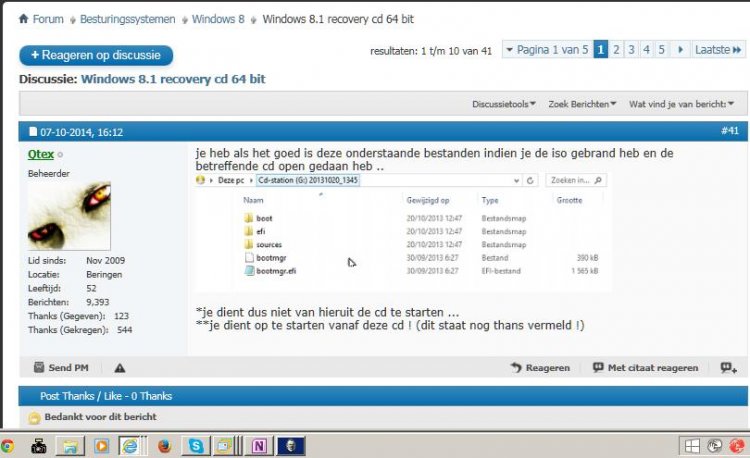Click the multi-quote icon at post's right
Image resolution: width=750 pixels, height=458 pixels.
[x=728, y=368]
